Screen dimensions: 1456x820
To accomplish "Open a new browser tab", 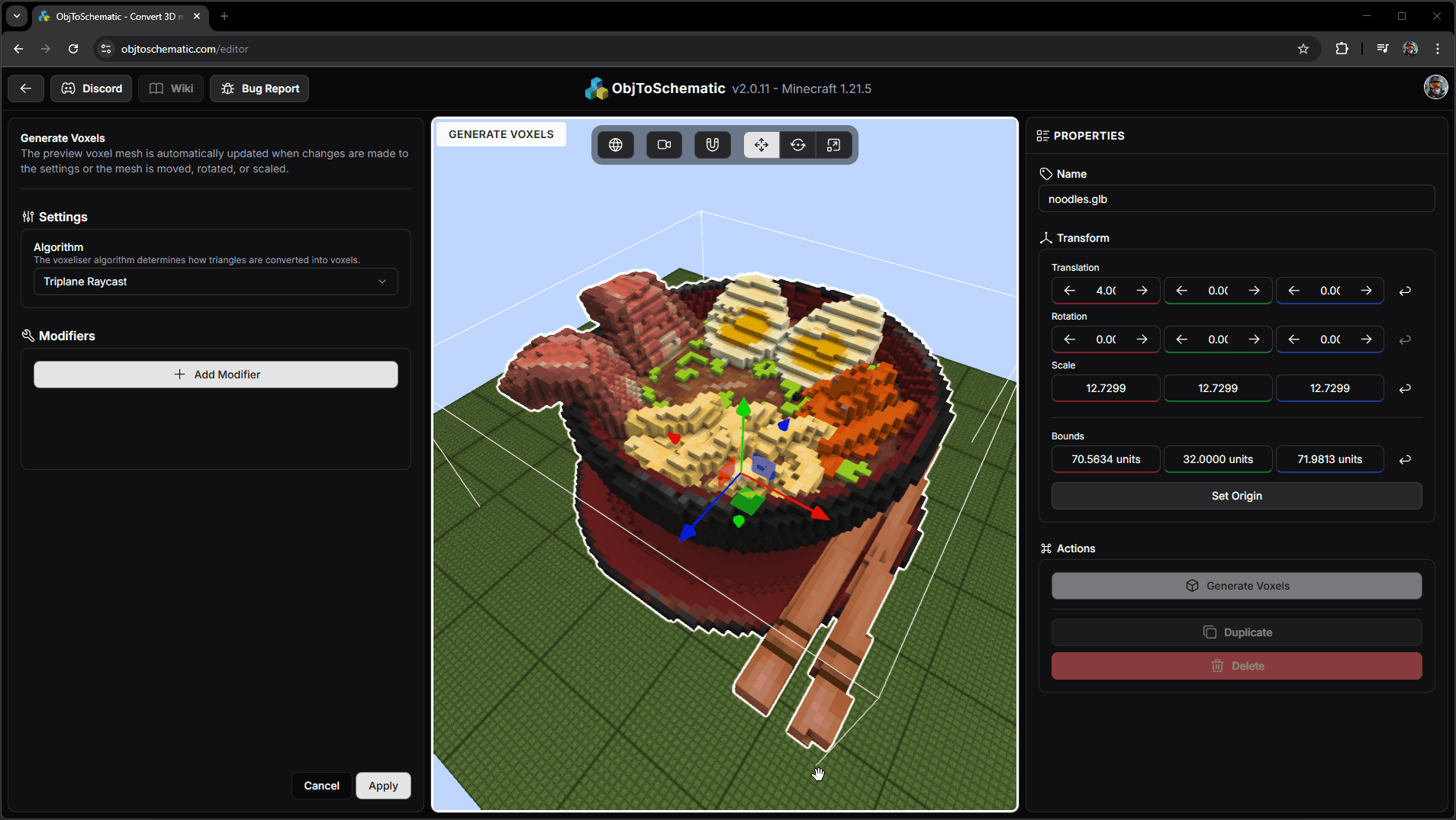I will [x=224, y=16].
